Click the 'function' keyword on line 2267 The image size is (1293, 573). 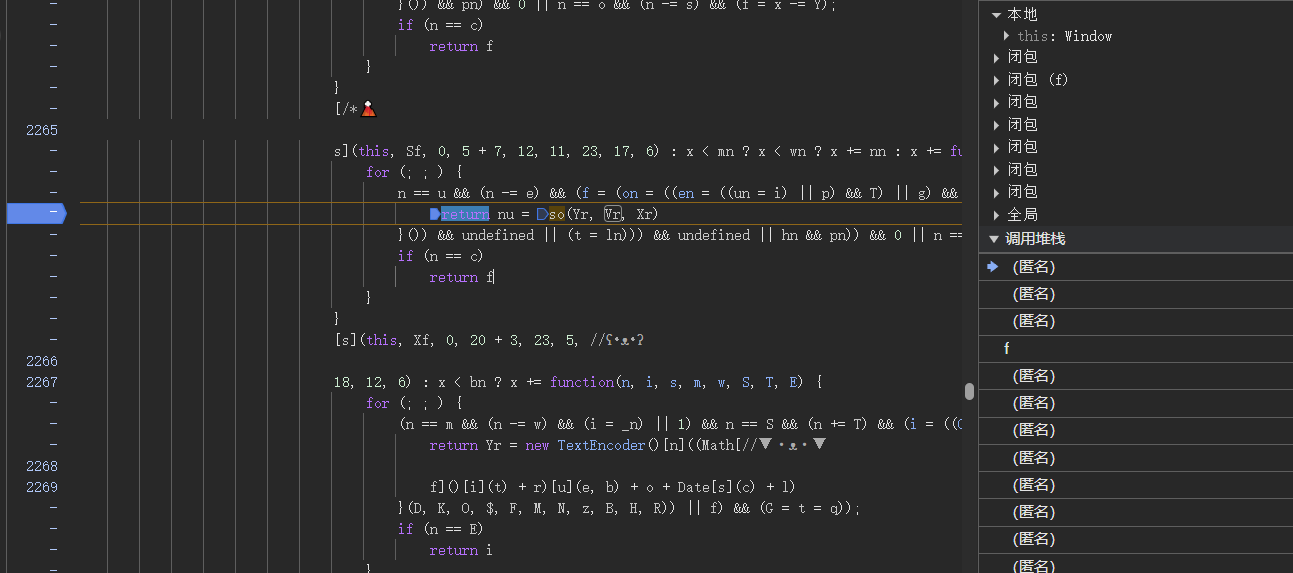coord(582,382)
